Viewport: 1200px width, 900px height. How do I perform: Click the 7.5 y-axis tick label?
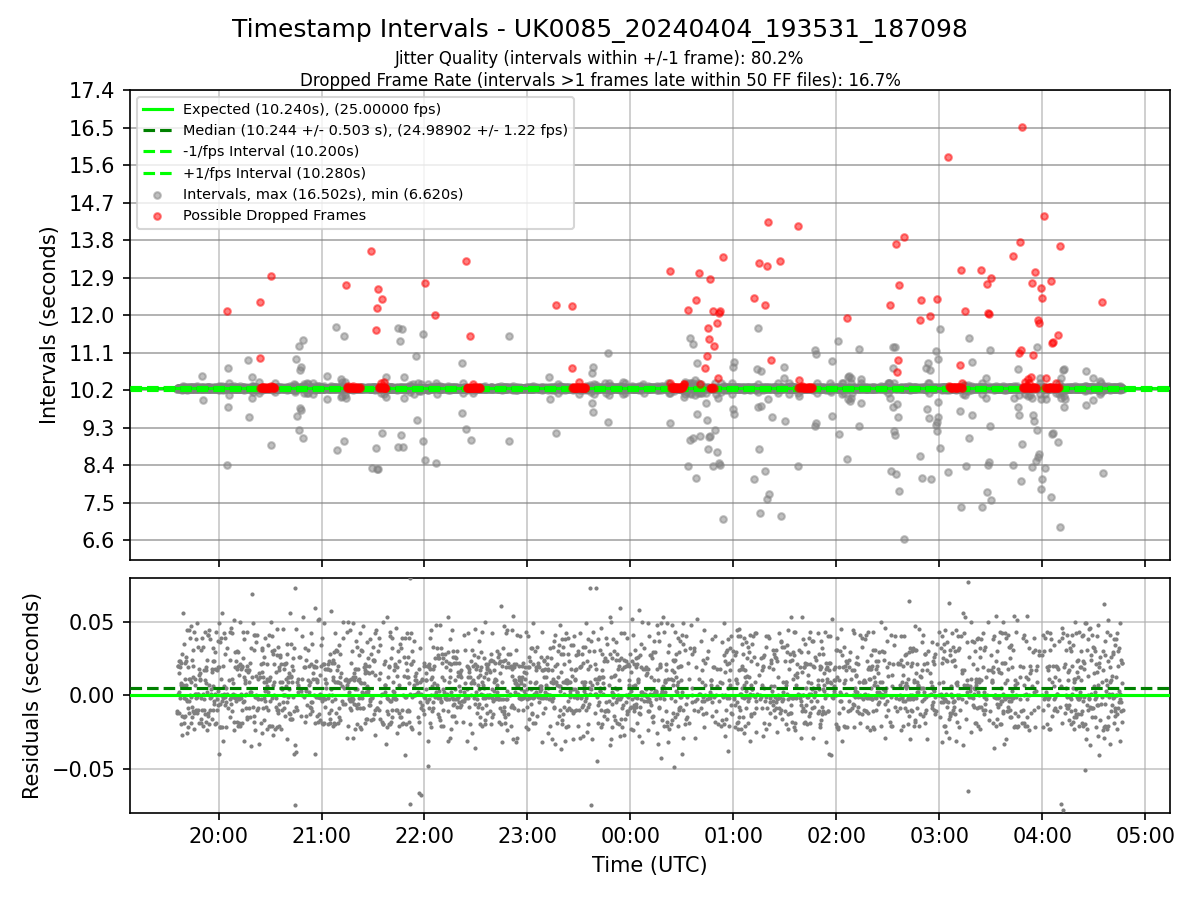pyautogui.click(x=99, y=503)
